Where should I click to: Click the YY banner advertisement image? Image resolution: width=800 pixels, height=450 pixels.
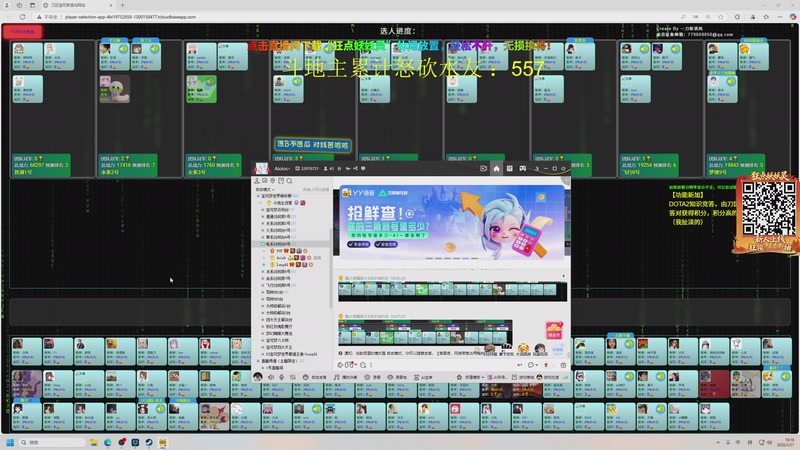tap(452, 222)
